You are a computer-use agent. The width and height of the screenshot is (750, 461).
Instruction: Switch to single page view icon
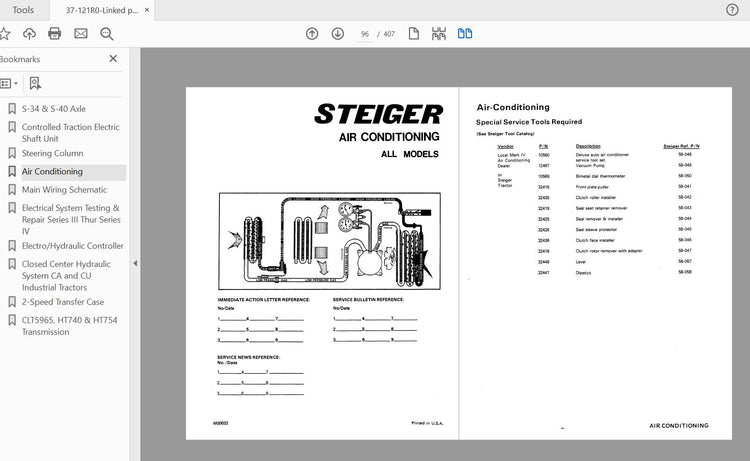pos(414,33)
